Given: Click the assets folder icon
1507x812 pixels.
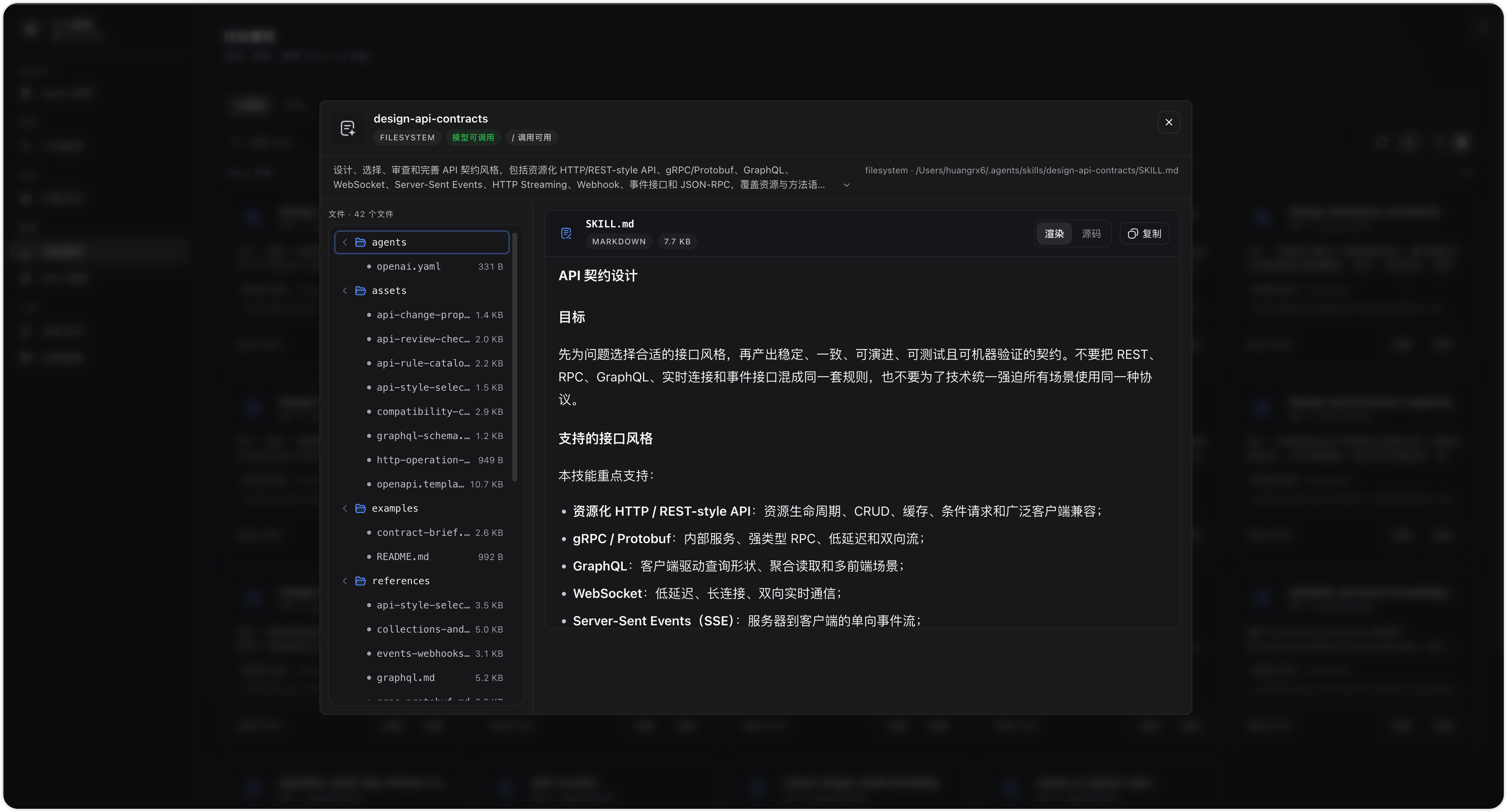Looking at the screenshot, I should 360,291.
